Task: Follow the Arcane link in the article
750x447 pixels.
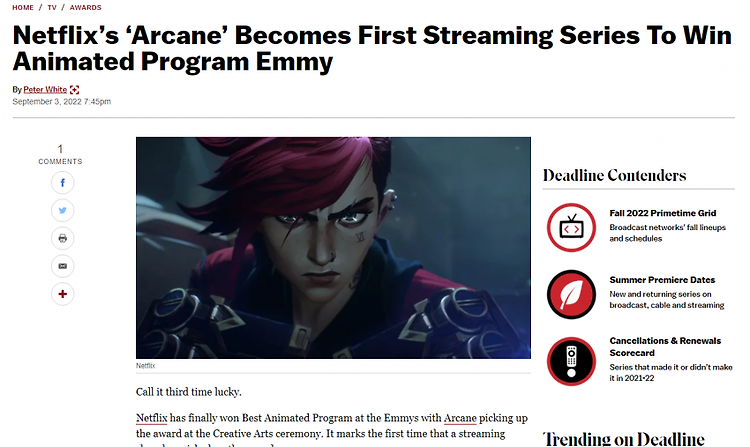Action: (460, 418)
